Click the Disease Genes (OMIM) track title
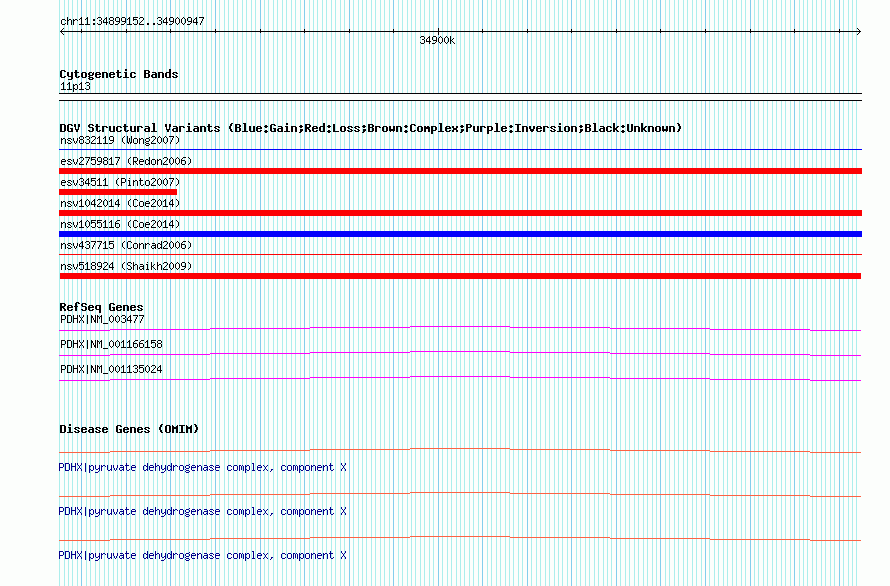Viewport: 890px width, 586px height. click(129, 429)
